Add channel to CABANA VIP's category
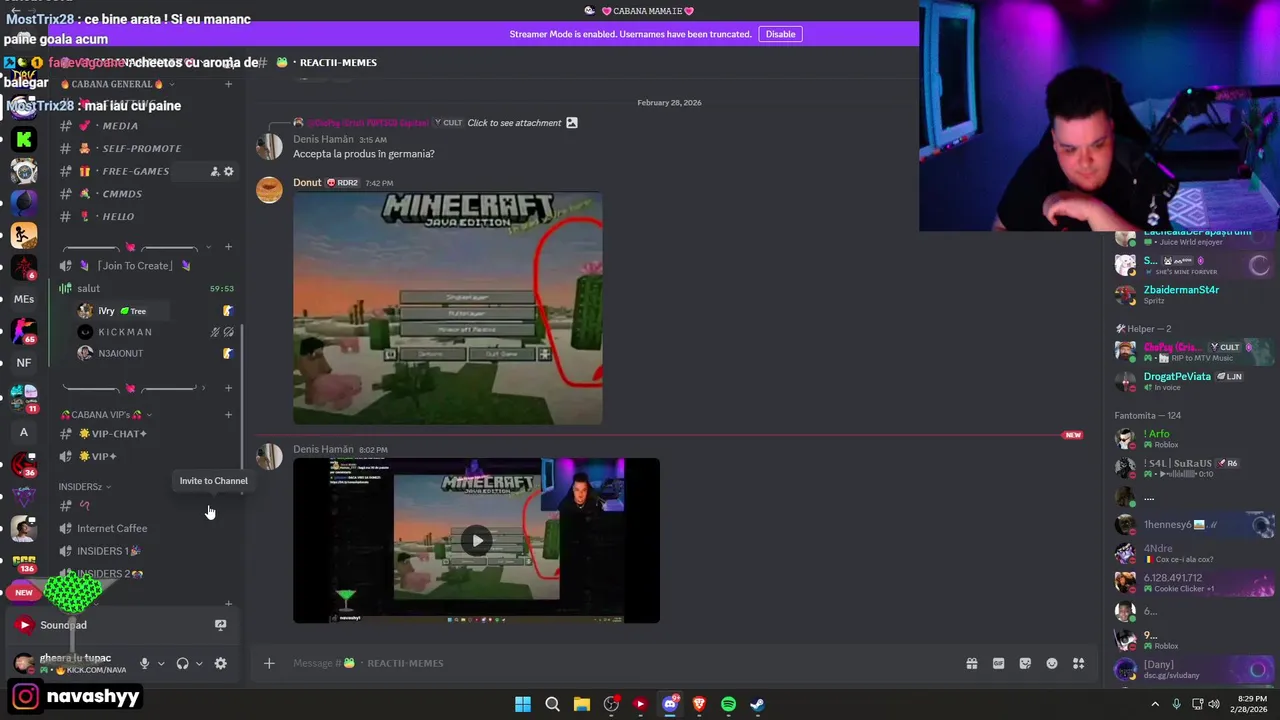 tap(228, 414)
